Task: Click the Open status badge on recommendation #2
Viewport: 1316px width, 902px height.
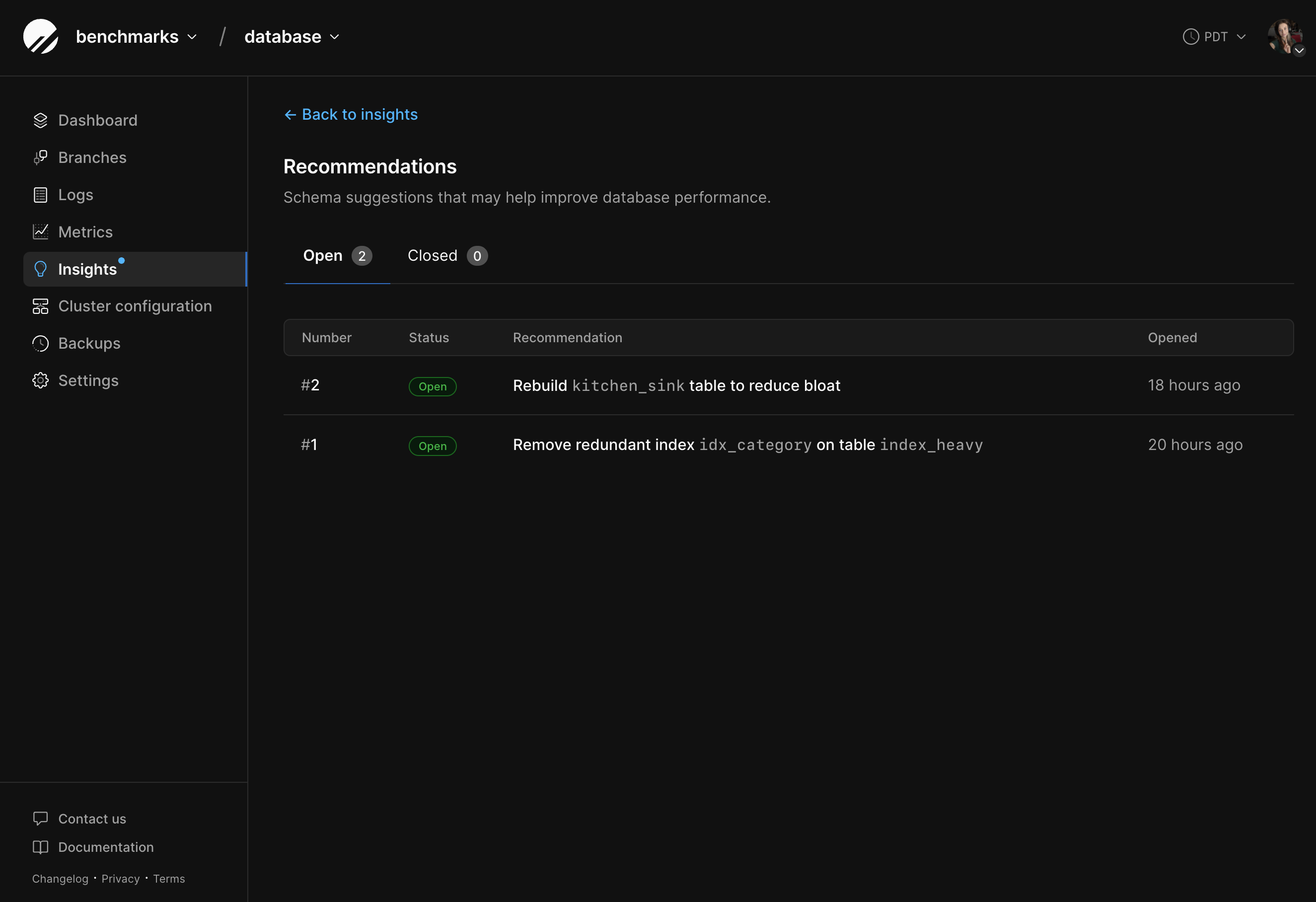Action: tap(432, 386)
